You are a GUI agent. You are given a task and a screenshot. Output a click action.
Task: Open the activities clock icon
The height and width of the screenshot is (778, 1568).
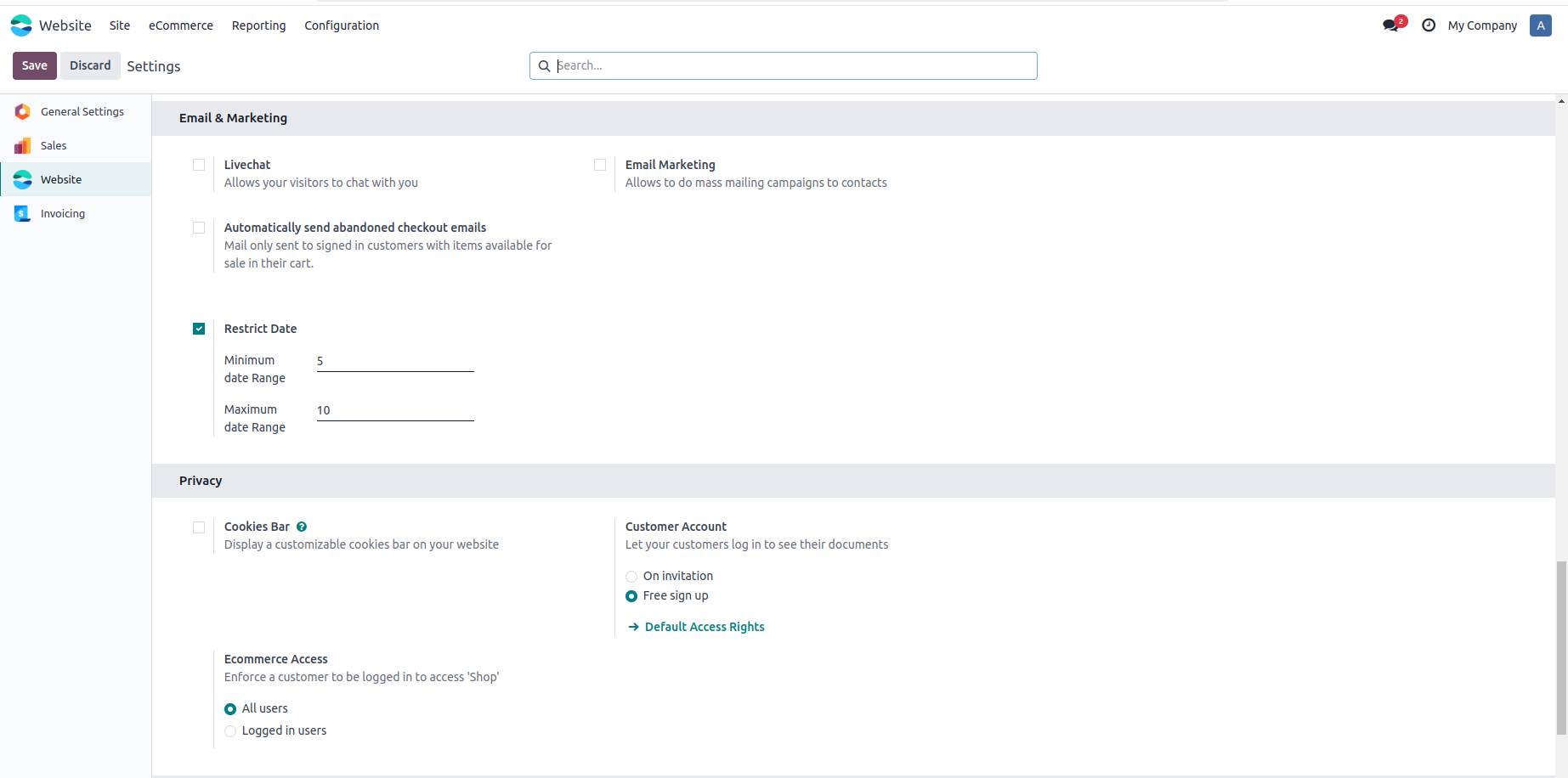[1429, 25]
